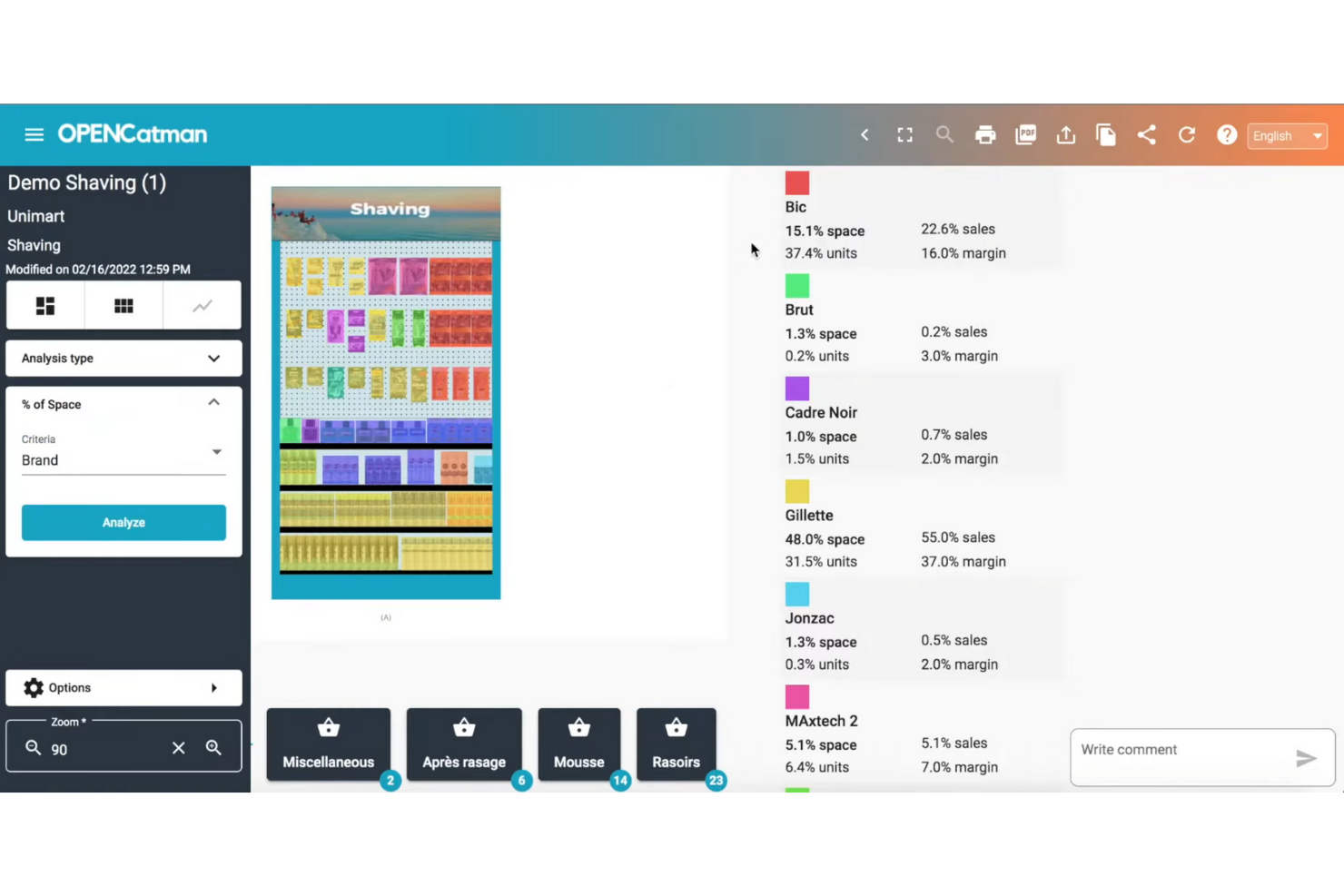Select the Rasoirs category

click(676, 743)
